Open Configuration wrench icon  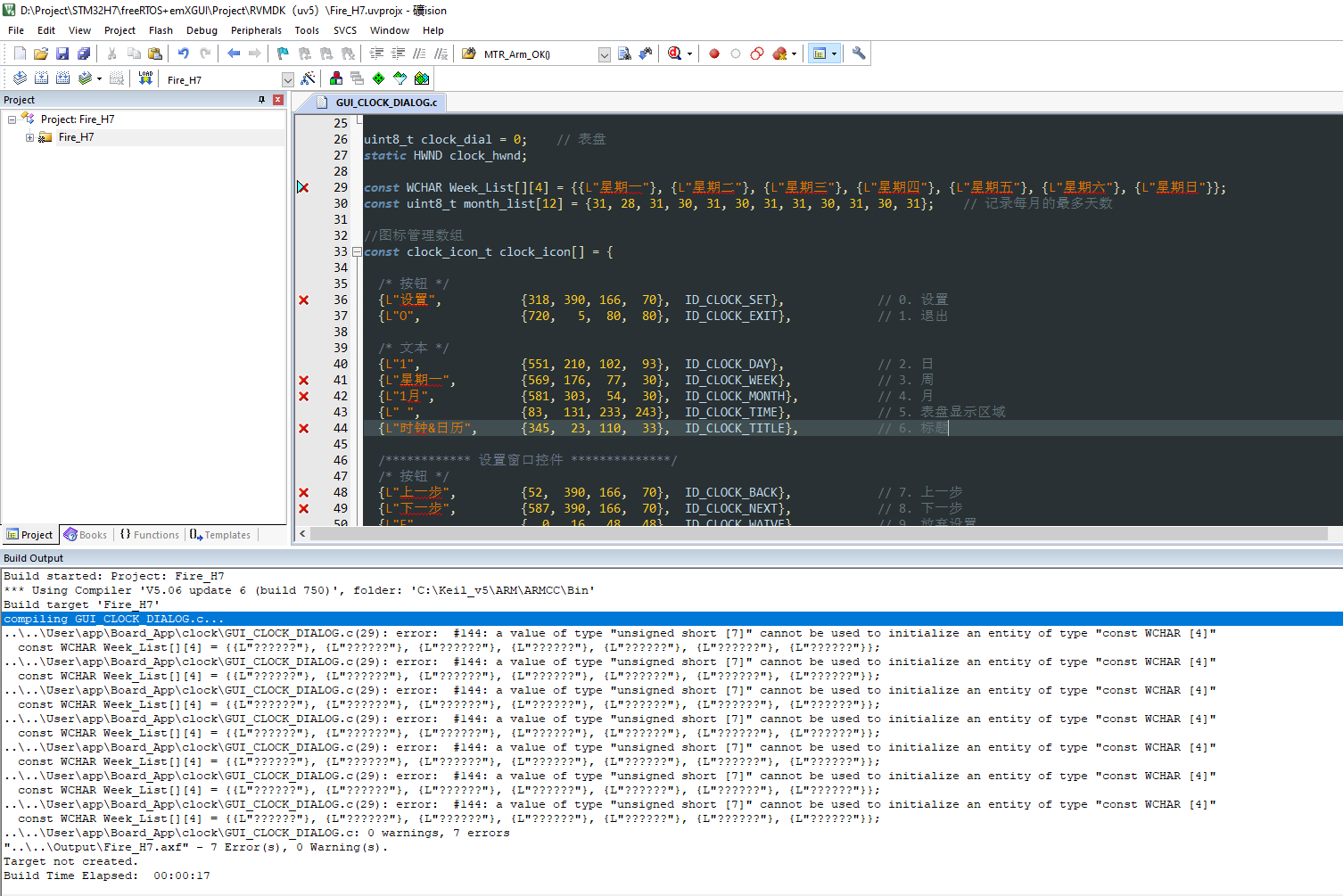859,53
